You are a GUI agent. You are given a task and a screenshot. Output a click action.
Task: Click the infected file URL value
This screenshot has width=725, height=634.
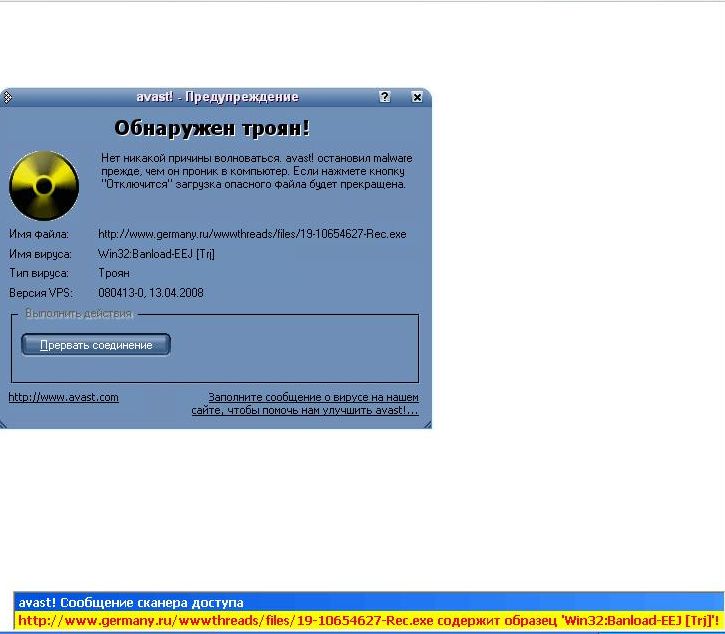point(252,234)
